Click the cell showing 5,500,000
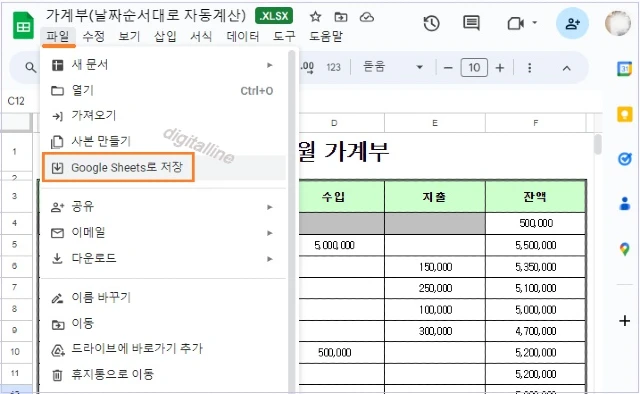640x394 pixels. [536, 245]
